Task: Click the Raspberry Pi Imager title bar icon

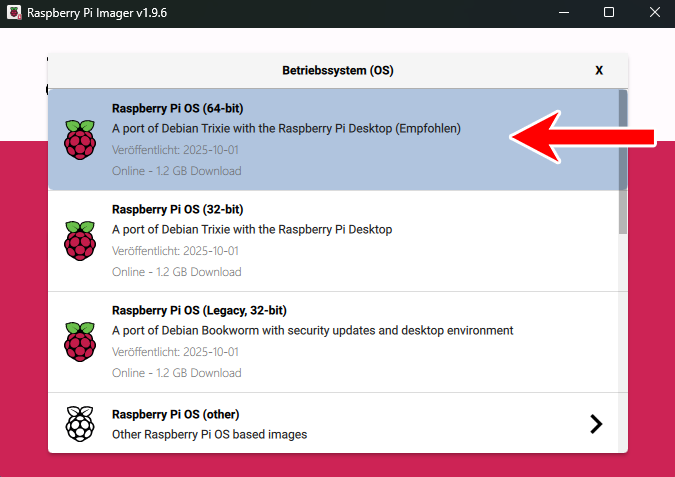Action: (13, 13)
